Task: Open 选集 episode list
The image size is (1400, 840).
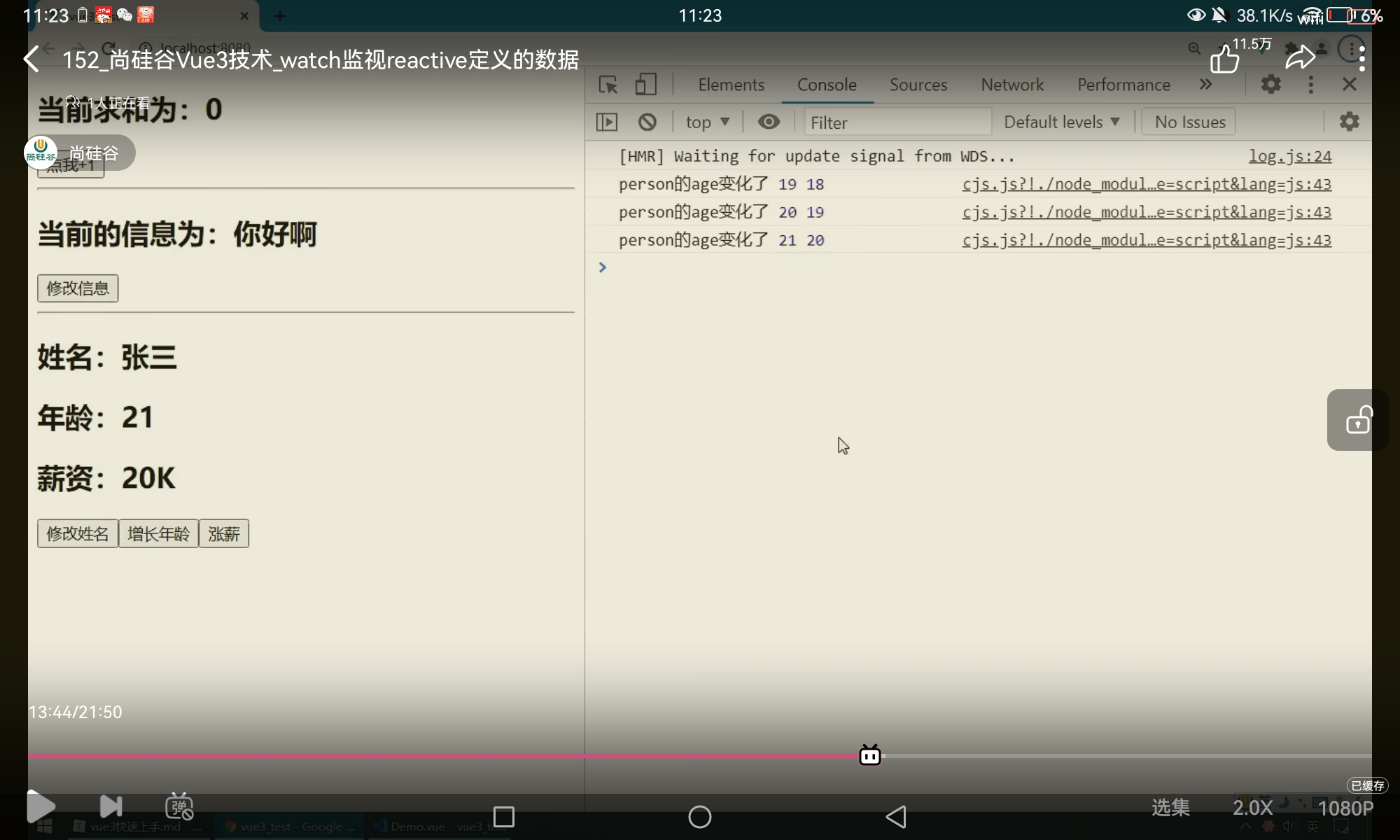Action: coord(1170,807)
